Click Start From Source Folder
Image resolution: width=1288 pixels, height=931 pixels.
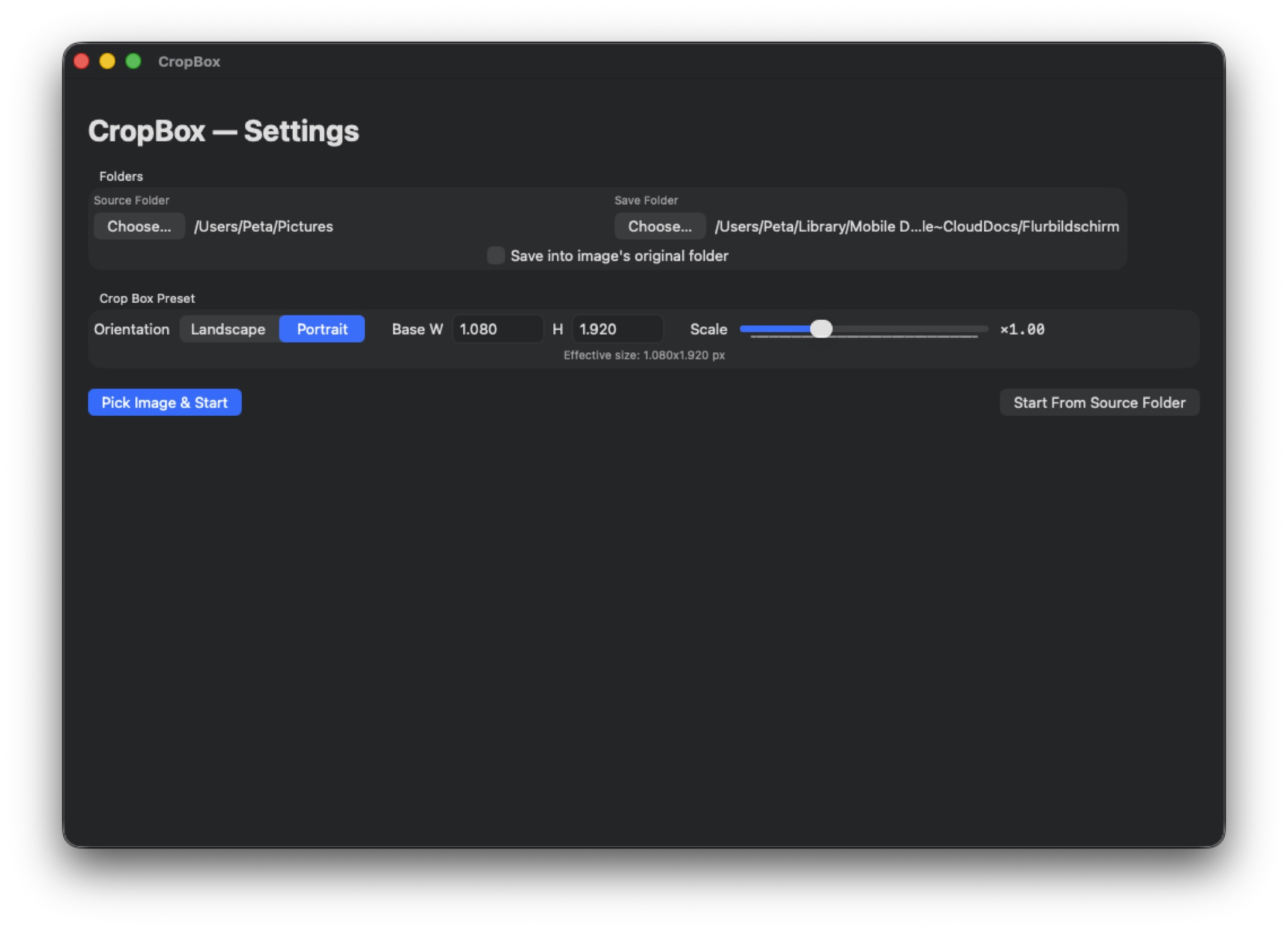pos(1099,403)
